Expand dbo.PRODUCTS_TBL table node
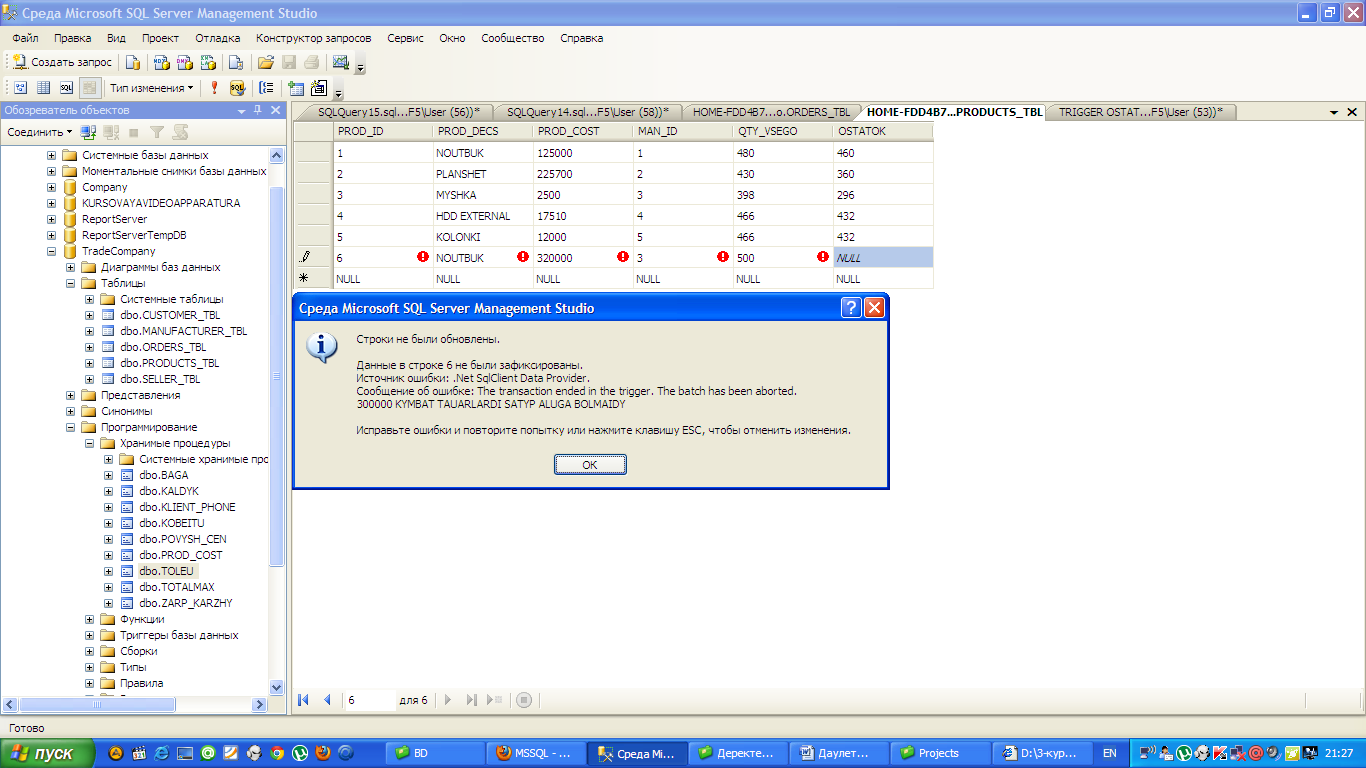The image size is (1366, 768). (x=90, y=363)
